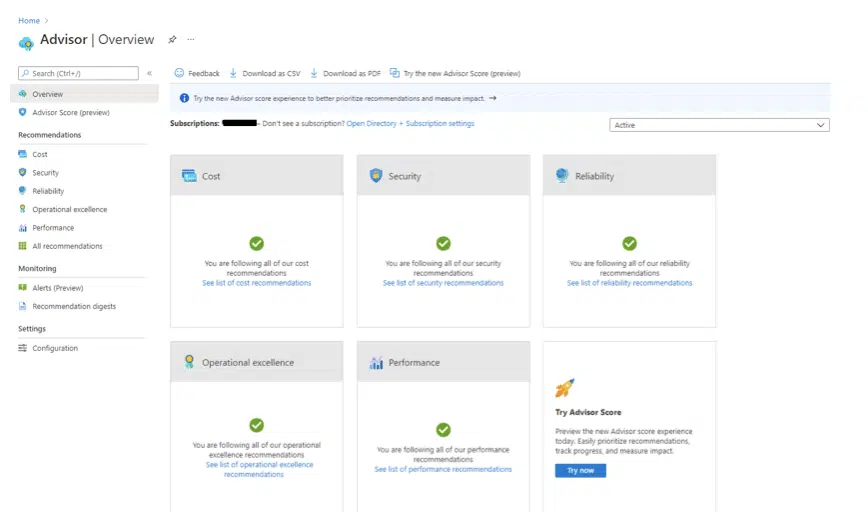Follow the arrow at end of info banner

[x=493, y=98]
